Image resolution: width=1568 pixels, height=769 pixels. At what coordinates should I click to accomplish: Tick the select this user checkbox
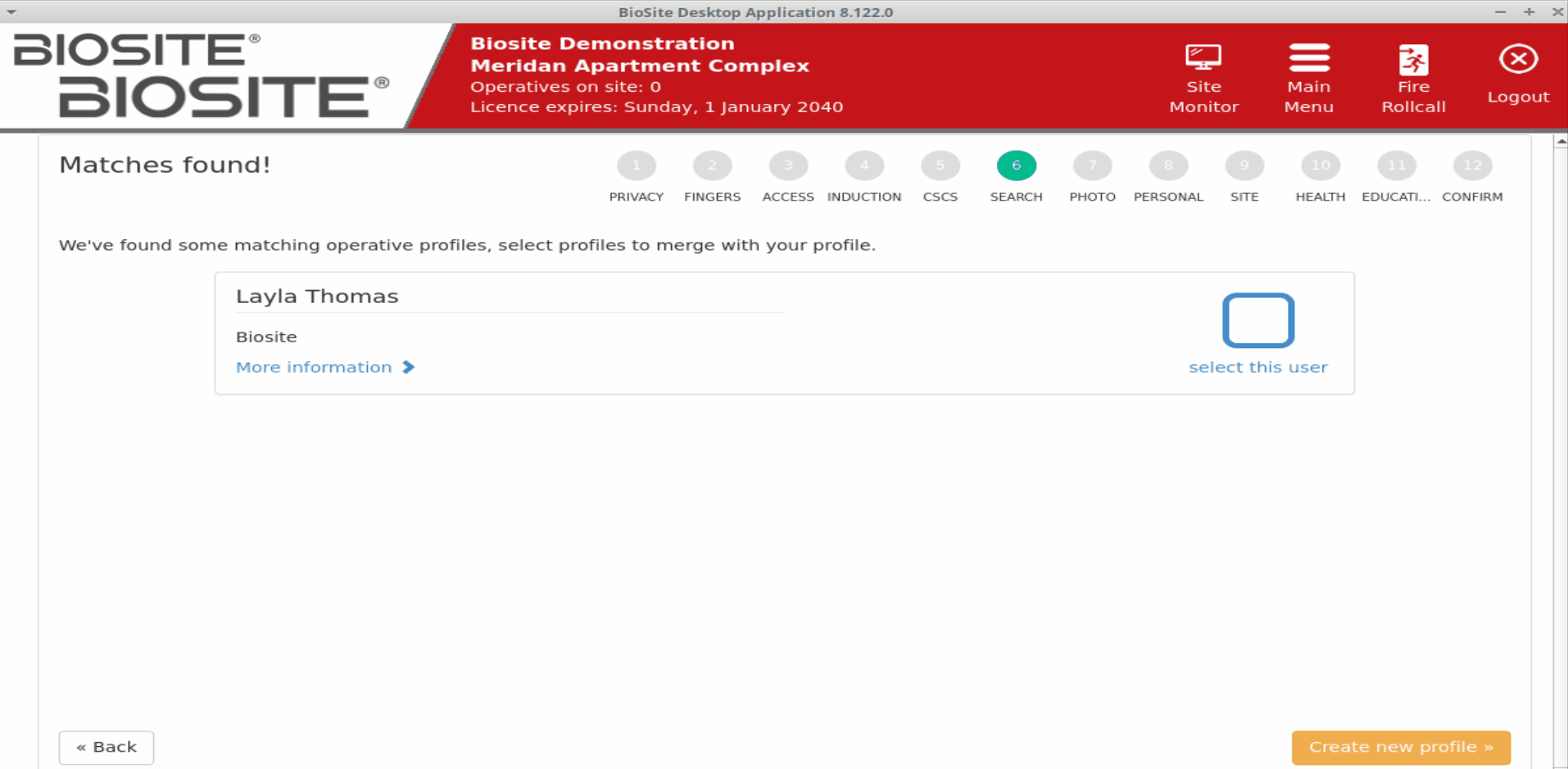[x=1258, y=320]
